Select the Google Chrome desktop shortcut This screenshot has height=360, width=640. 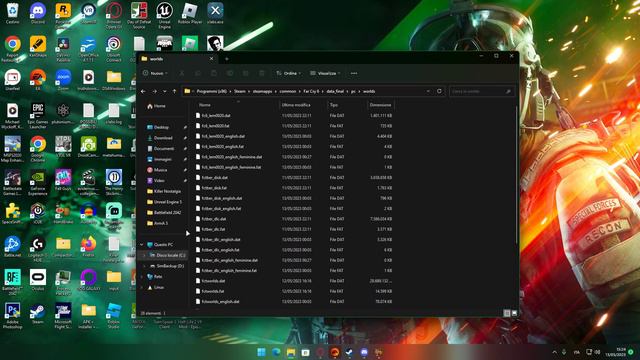(x=38, y=149)
